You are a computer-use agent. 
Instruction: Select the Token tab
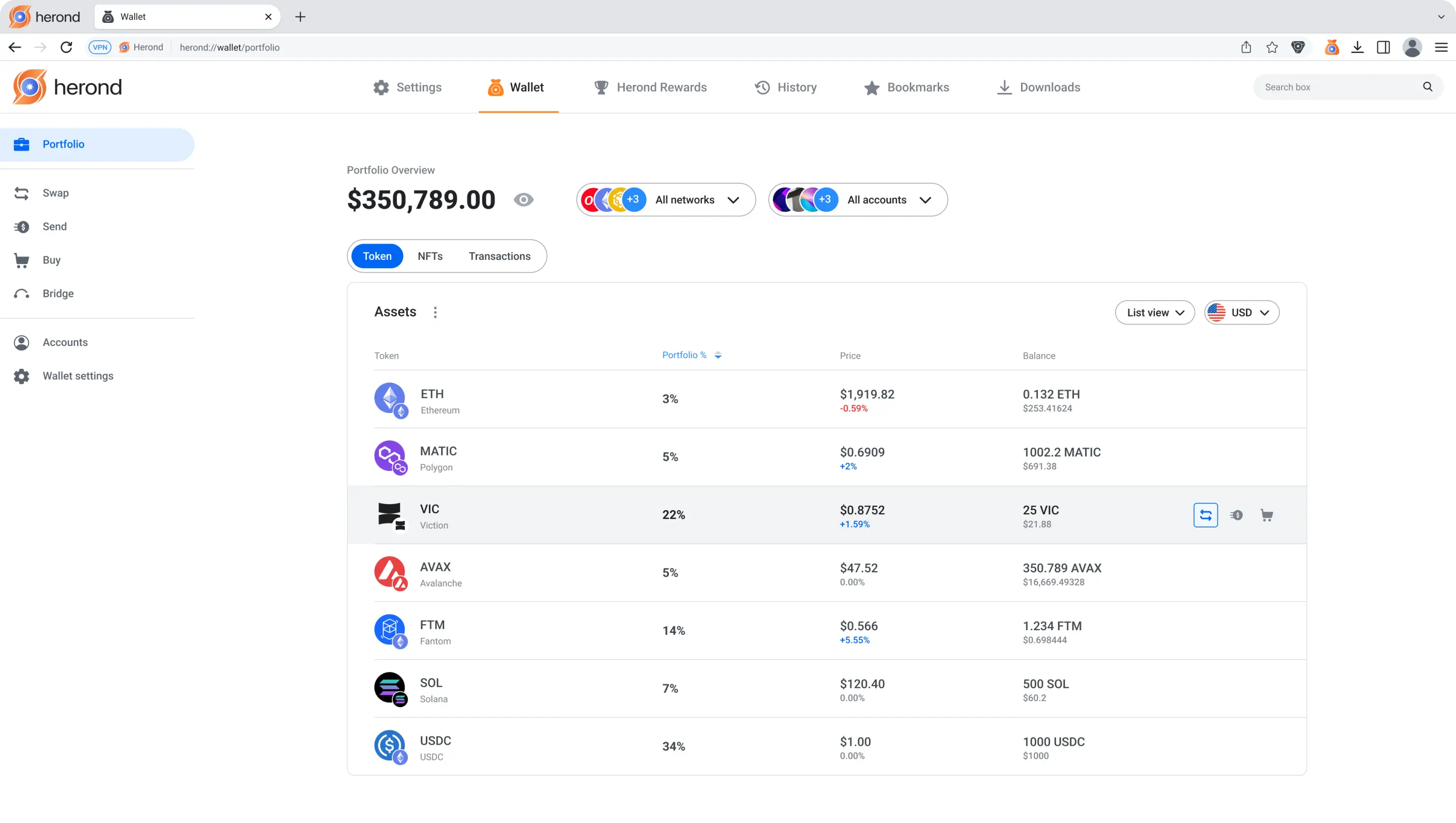coord(377,256)
